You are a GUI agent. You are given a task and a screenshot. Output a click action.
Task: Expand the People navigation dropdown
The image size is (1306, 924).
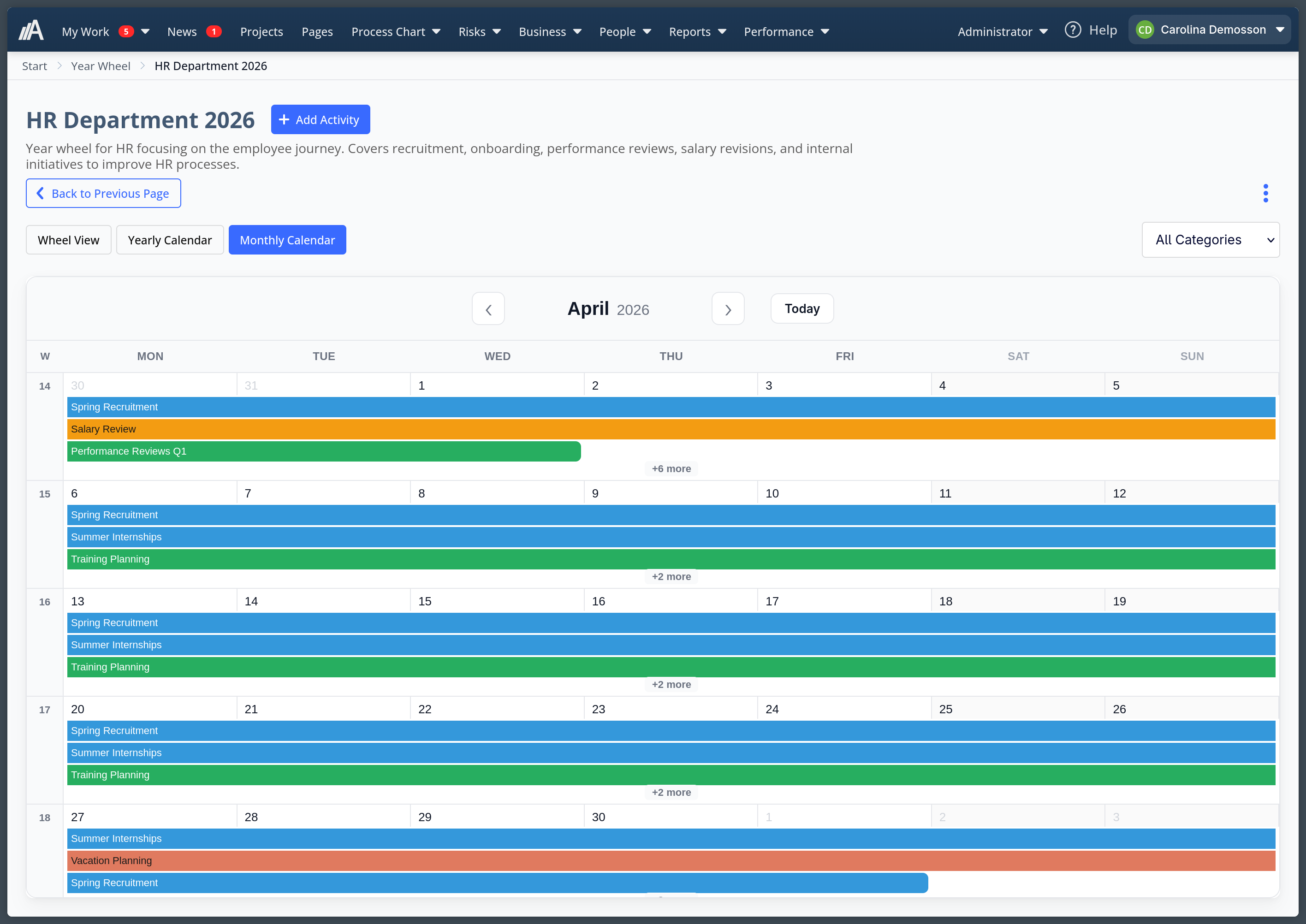[625, 31]
